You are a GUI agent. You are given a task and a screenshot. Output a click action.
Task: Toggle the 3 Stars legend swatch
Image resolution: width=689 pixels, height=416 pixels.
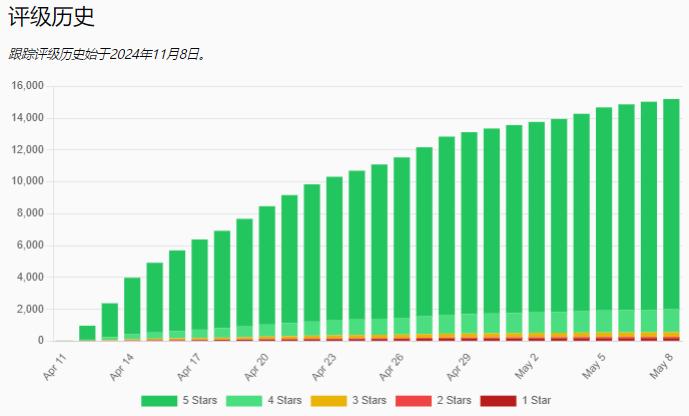[329, 401]
